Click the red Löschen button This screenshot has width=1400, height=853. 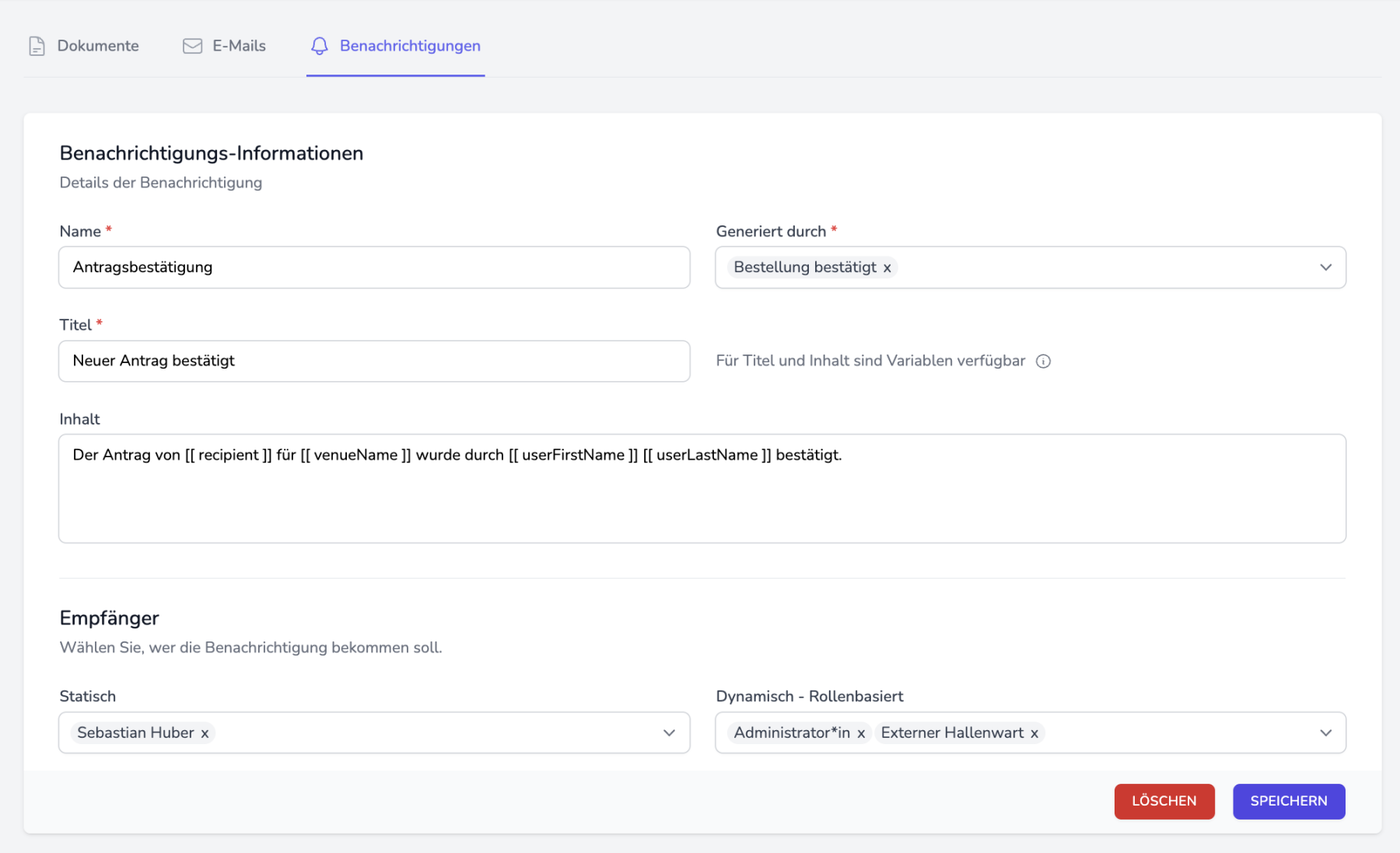[x=1164, y=801]
